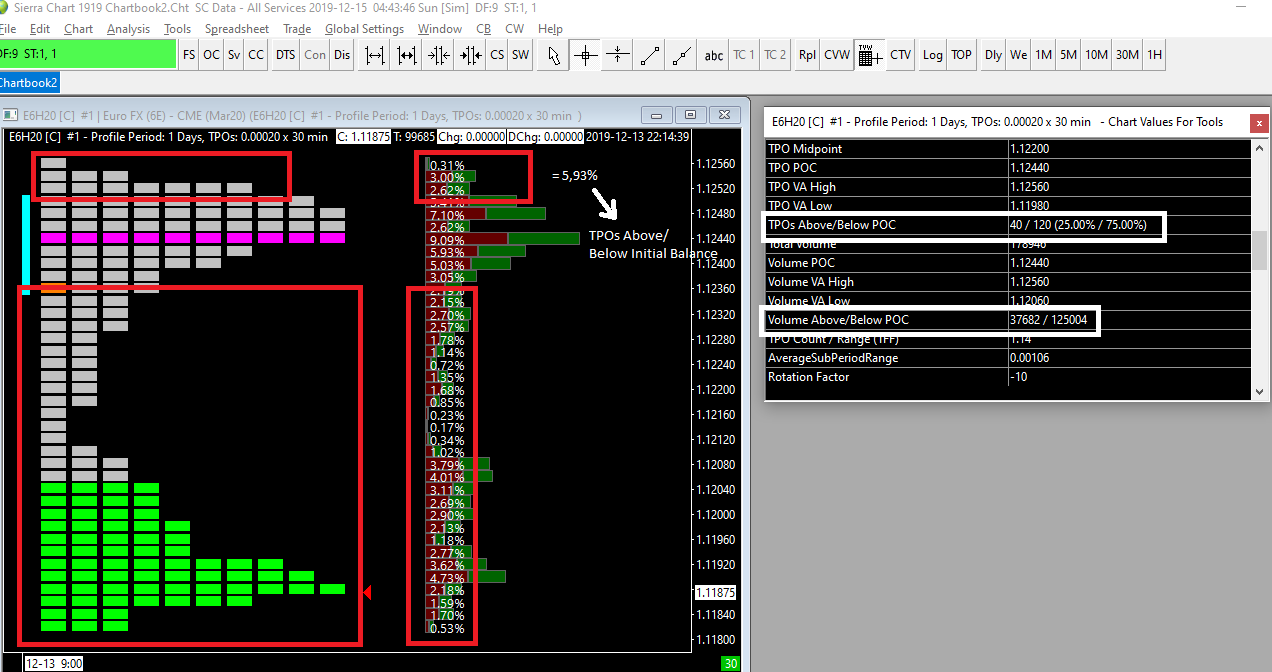The height and width of the screenshot is (672, 1272).
Task: Click the CC toolbar button
Action: [x=256, y=55]
